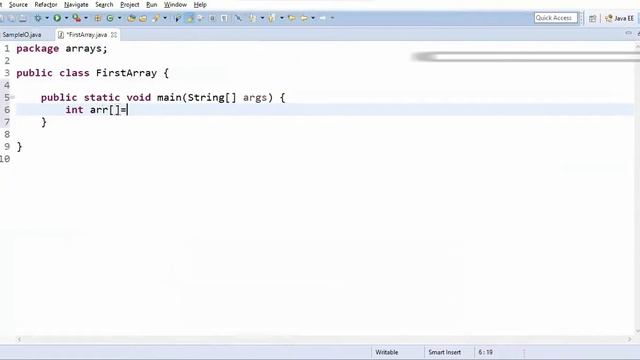
Task: Click the New Java Class icon
Action: click(110, 18)
